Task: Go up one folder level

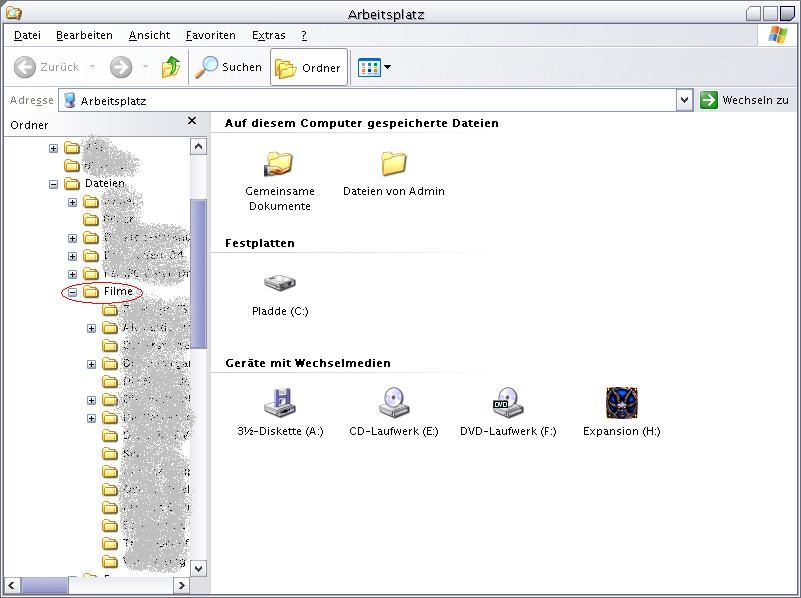Action: coord(171,67)
